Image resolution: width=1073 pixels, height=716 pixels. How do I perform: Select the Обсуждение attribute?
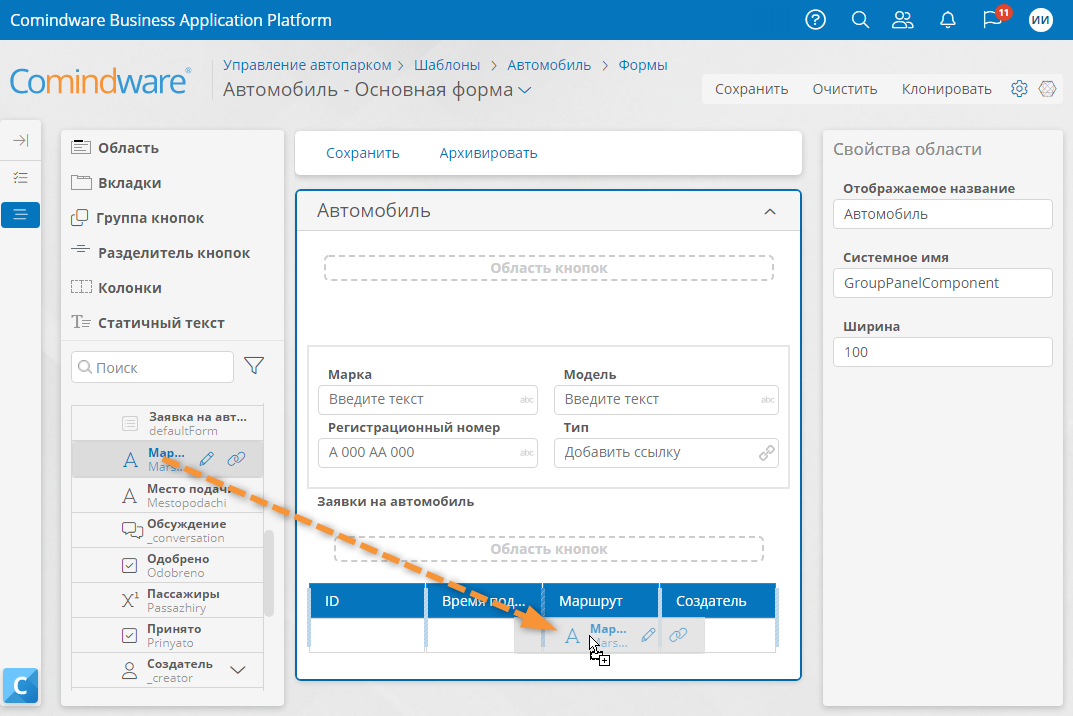point(168,530)
